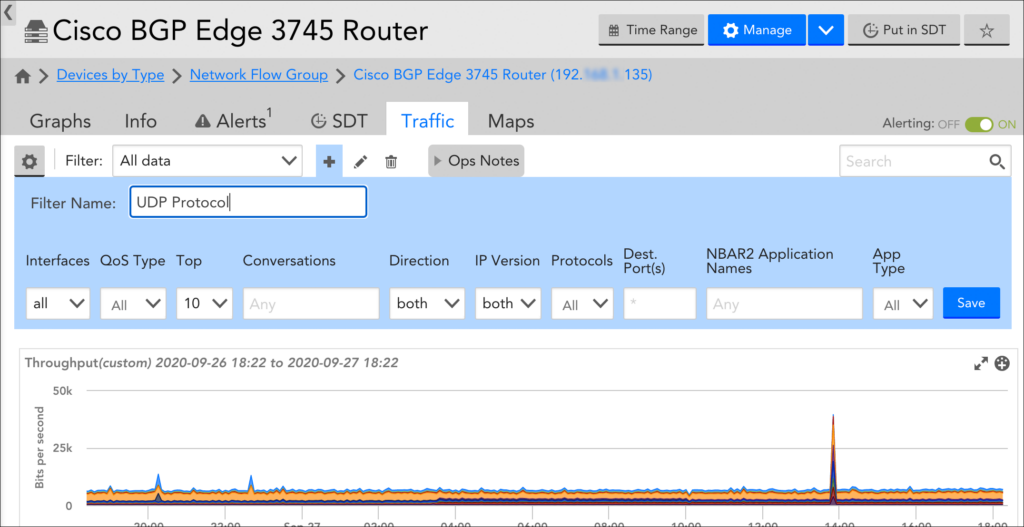The width and height of the screenshot is (1024, 527).
Task: Click the Filter Name text field
Action: point(248,202)
